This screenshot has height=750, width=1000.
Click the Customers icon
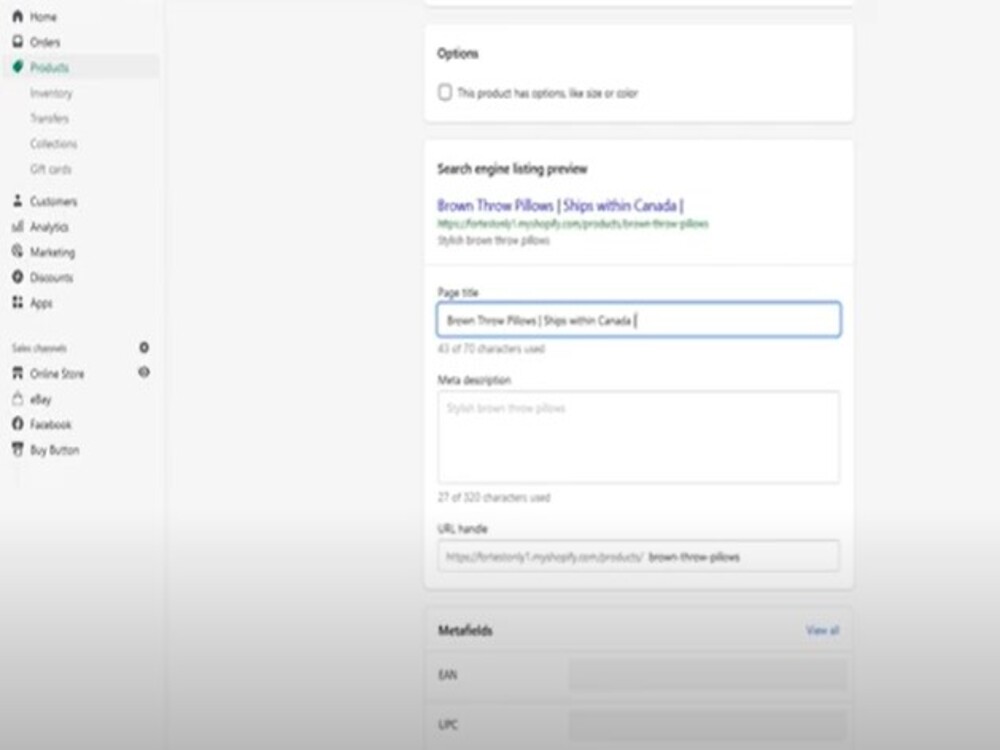click(17, 201)
